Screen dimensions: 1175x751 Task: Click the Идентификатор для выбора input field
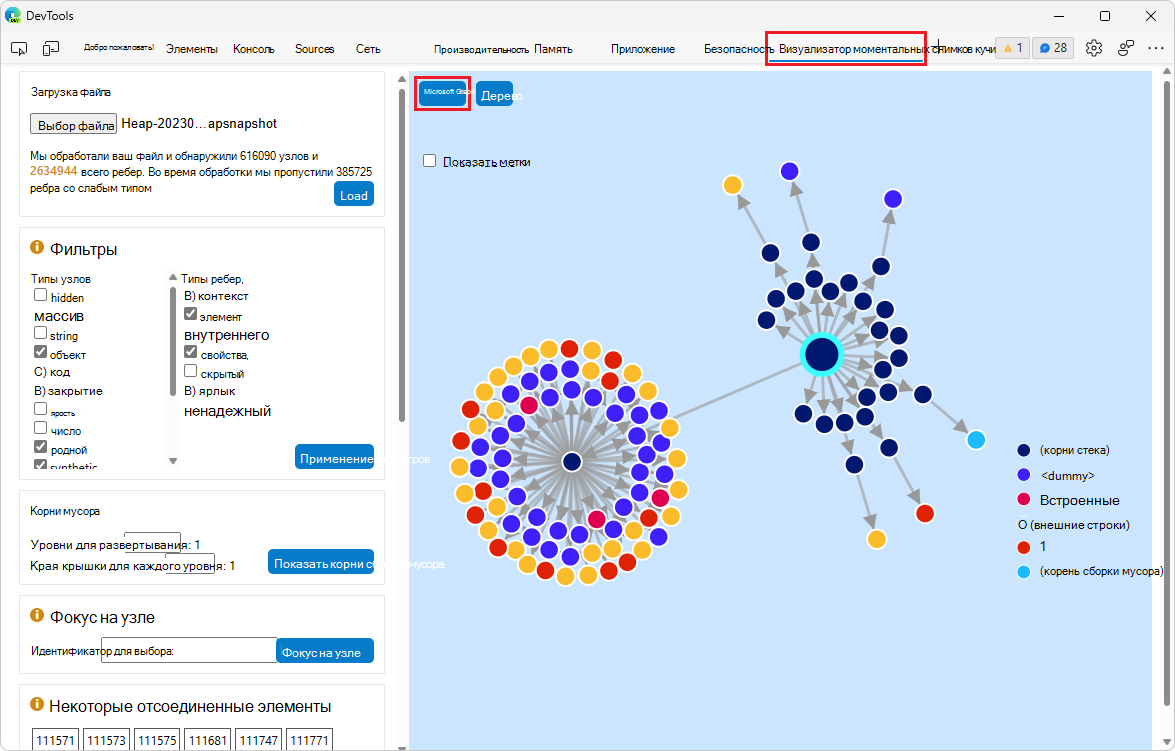coord(189,650)
